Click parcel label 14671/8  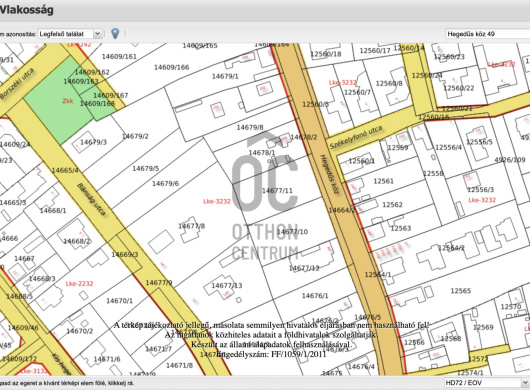tap(179, 365)
